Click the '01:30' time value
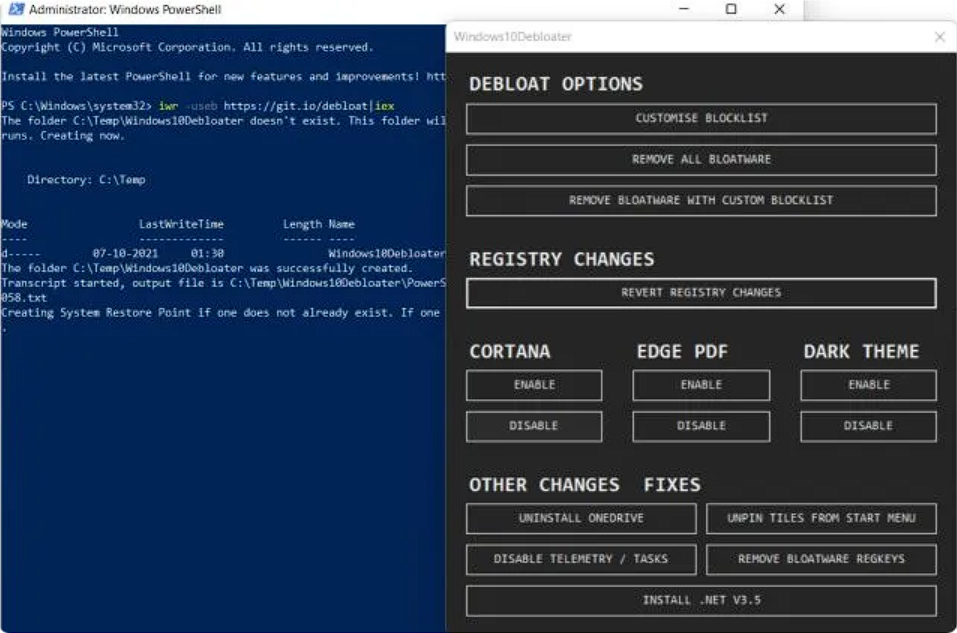 (x=208, y=253)
